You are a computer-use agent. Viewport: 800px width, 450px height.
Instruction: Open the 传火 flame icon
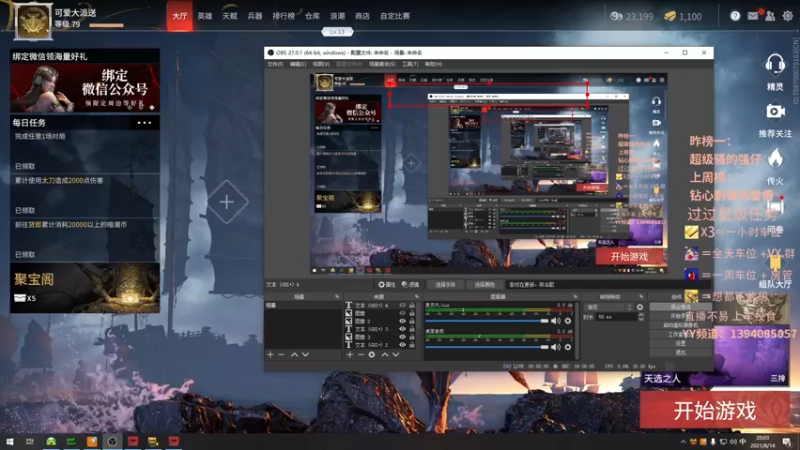coord(775,159)
